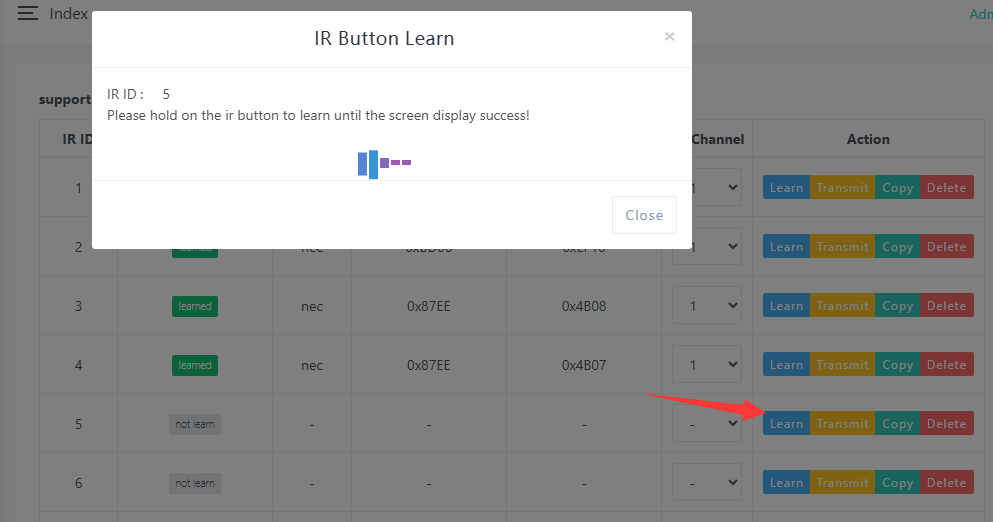Click the not learn badge for IR ID 5
This screenshot has height=522, width=993.
(195, 424)
